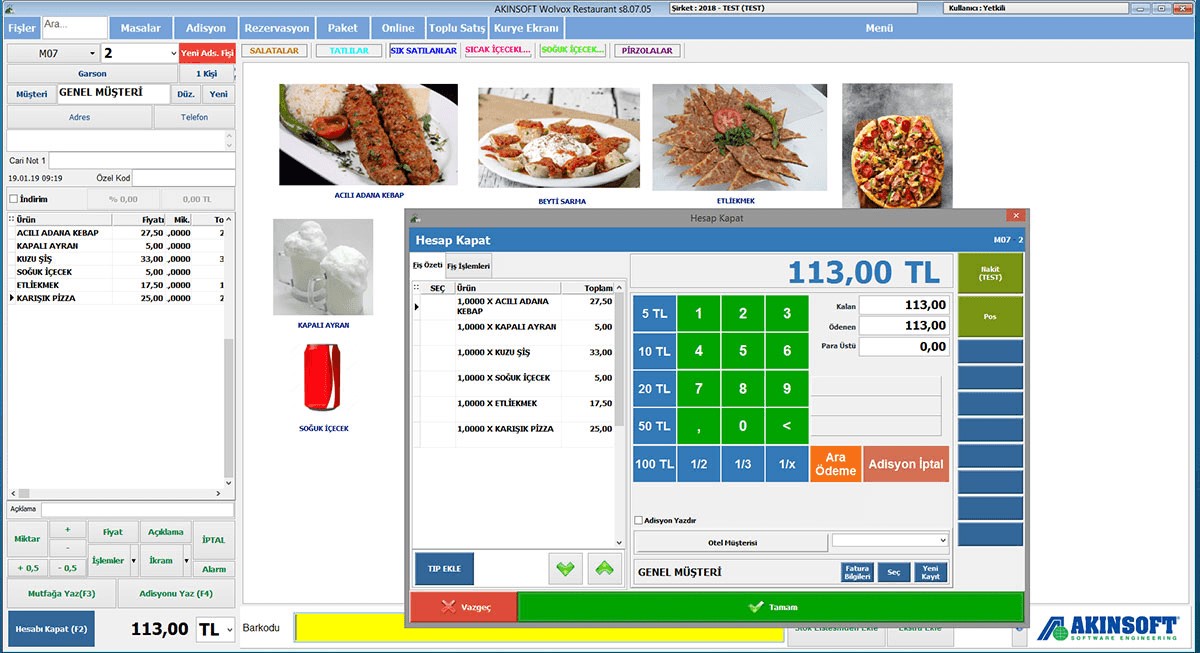
Task: Open the Masalar top menu tab
Action: coord(140,28)
